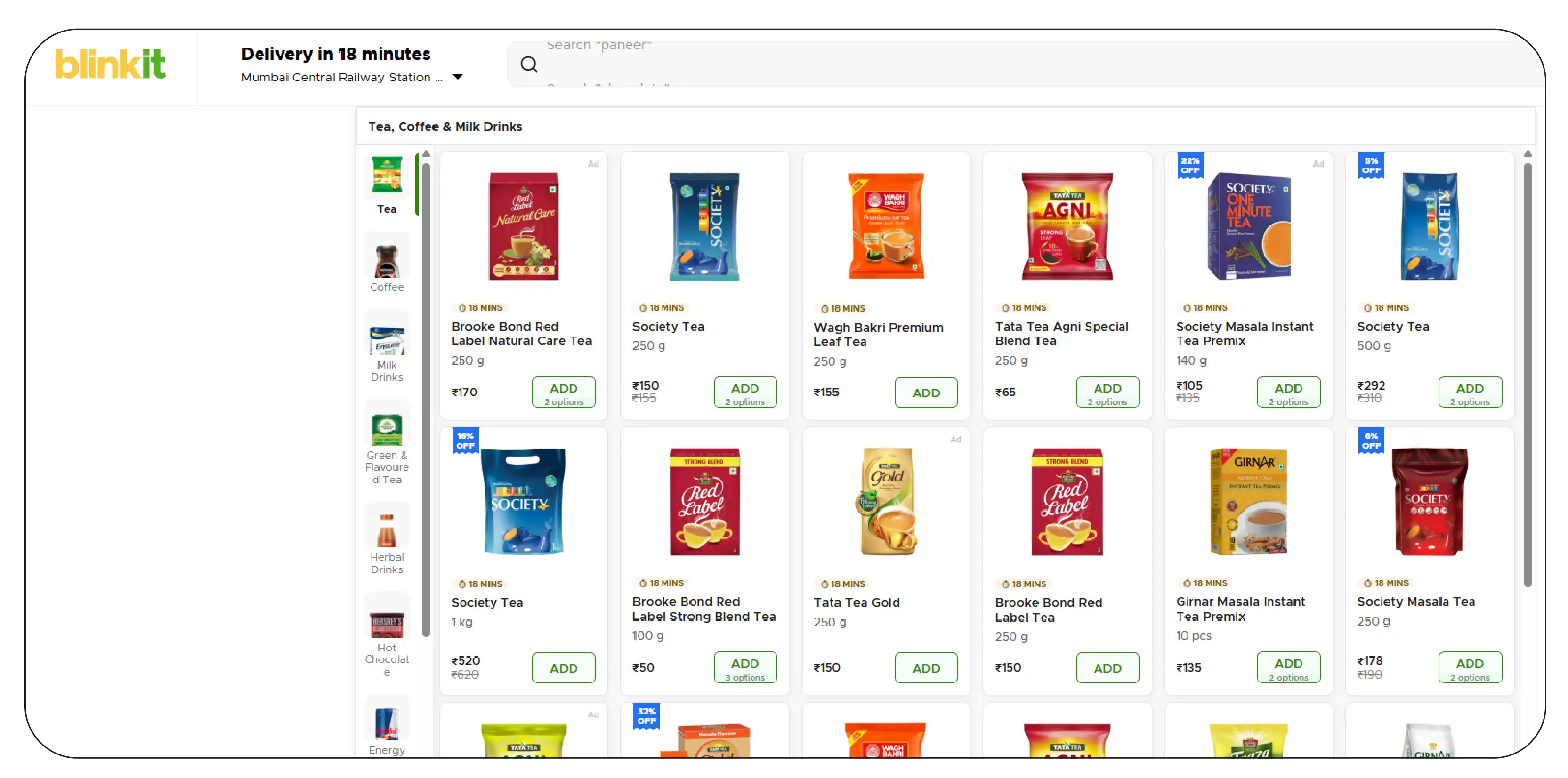This screenshot has height=778, width=1568.
Task: Open Girnar Masala Instant Tea Premix image
Action: [1248, 502]
